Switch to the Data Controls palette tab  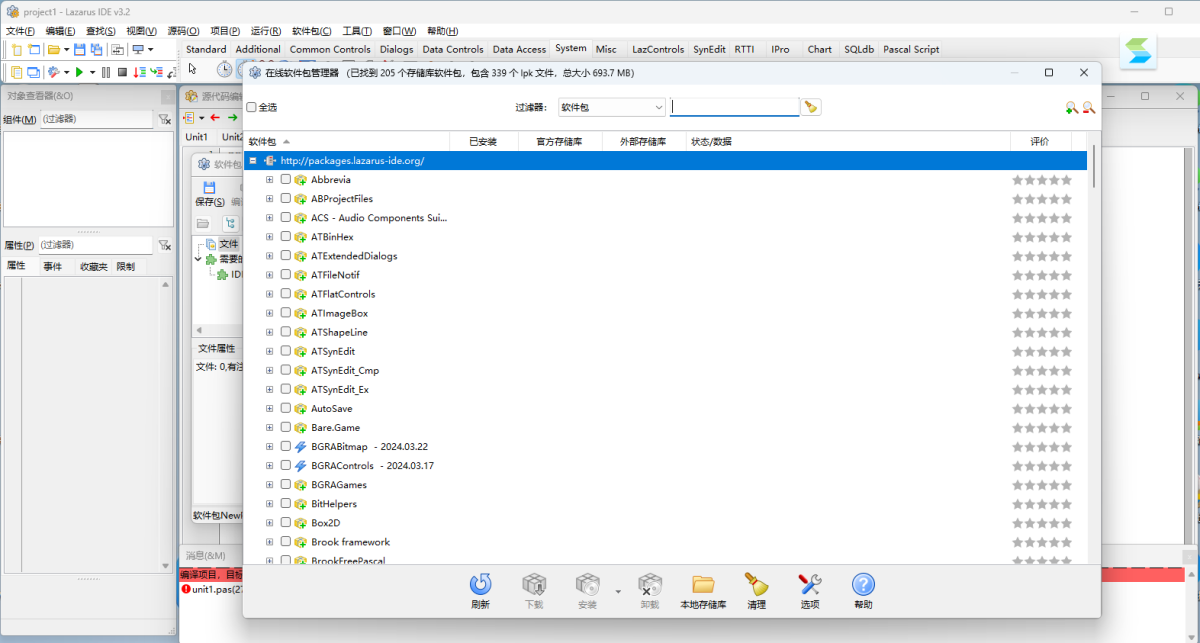pyautogui.click(x=452, y=49)
